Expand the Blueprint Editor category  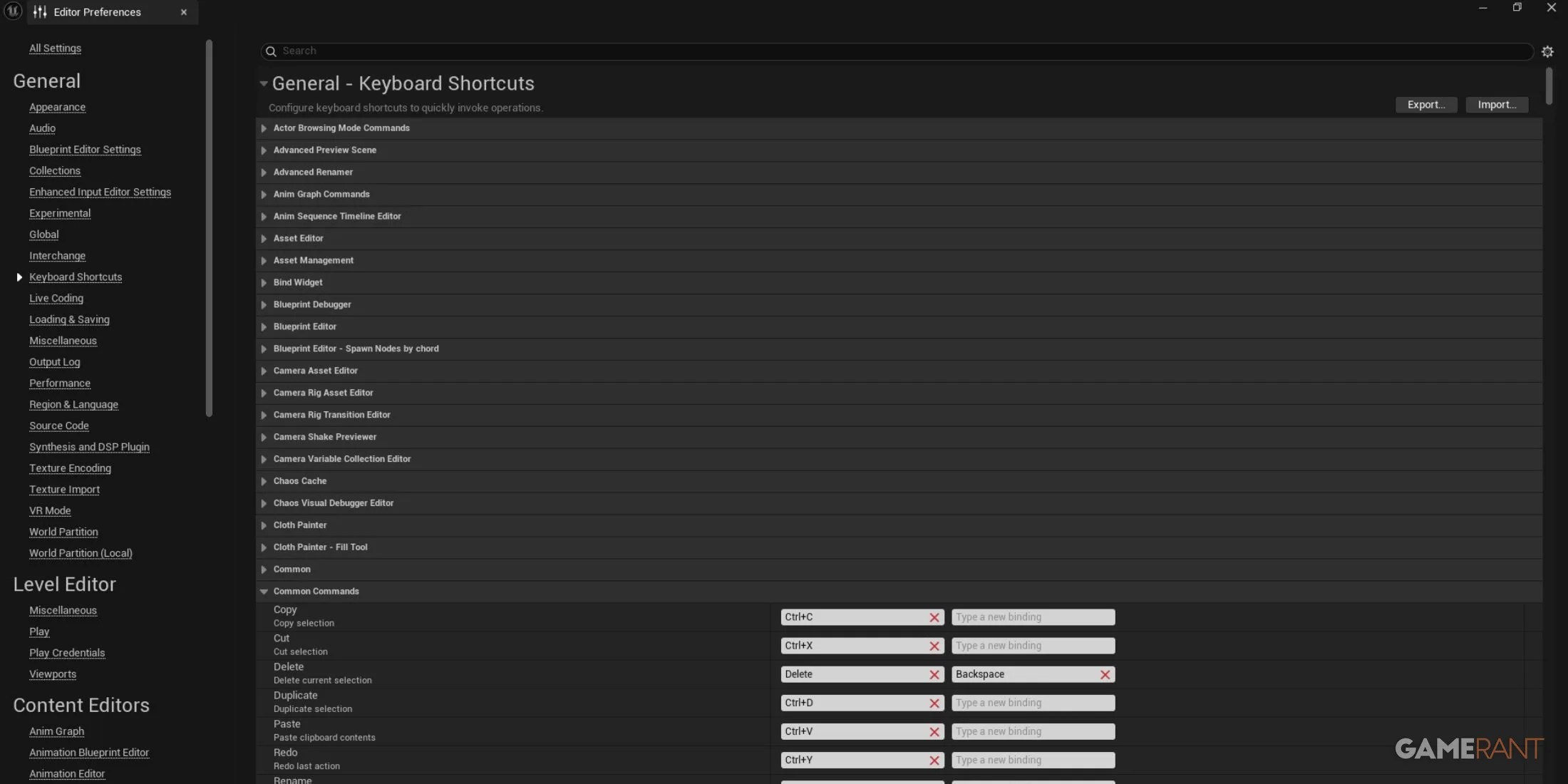[264, 326]
